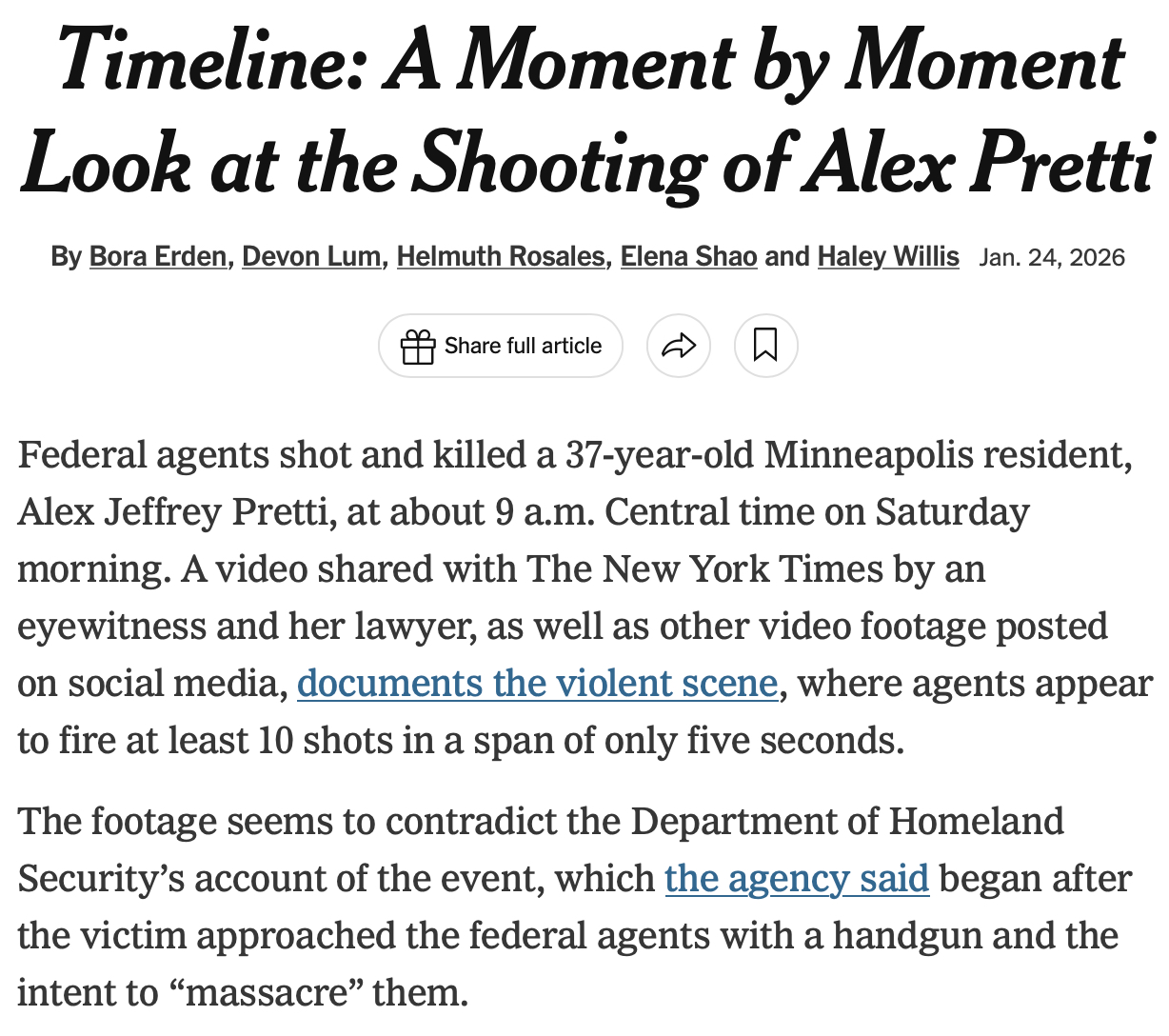This screenshot has width=1169, height=1036.
Task: Save the article with the bookmark icon
Action: click(x=765, y=346)
